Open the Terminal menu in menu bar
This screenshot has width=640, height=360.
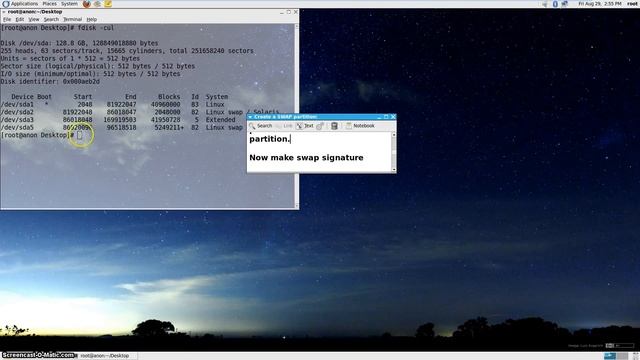tap(72, 19)
